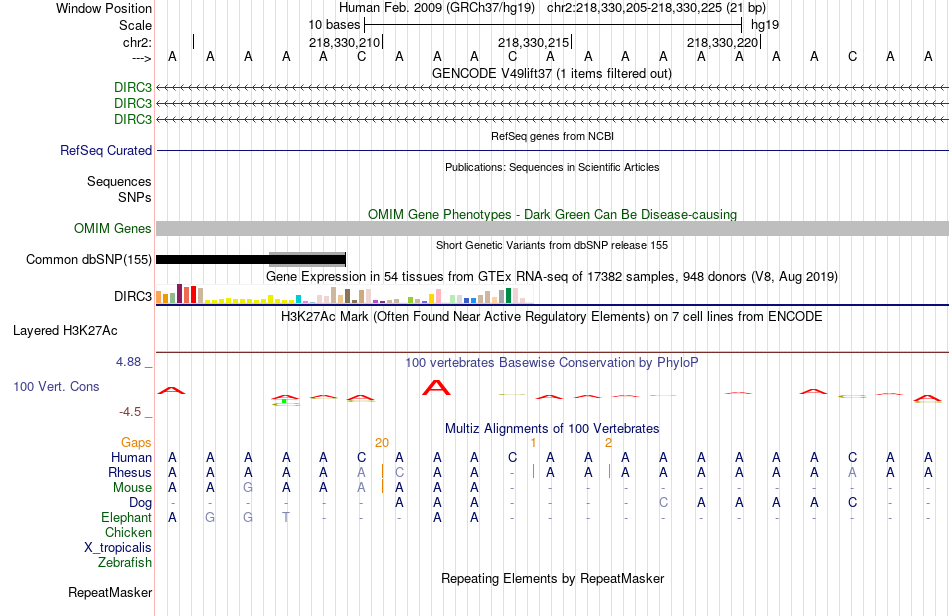The image size is (950, 616).
Task: Click 100 vertebrates Basewise Conservation by PhyloP title
Action: tap(552, 363)
